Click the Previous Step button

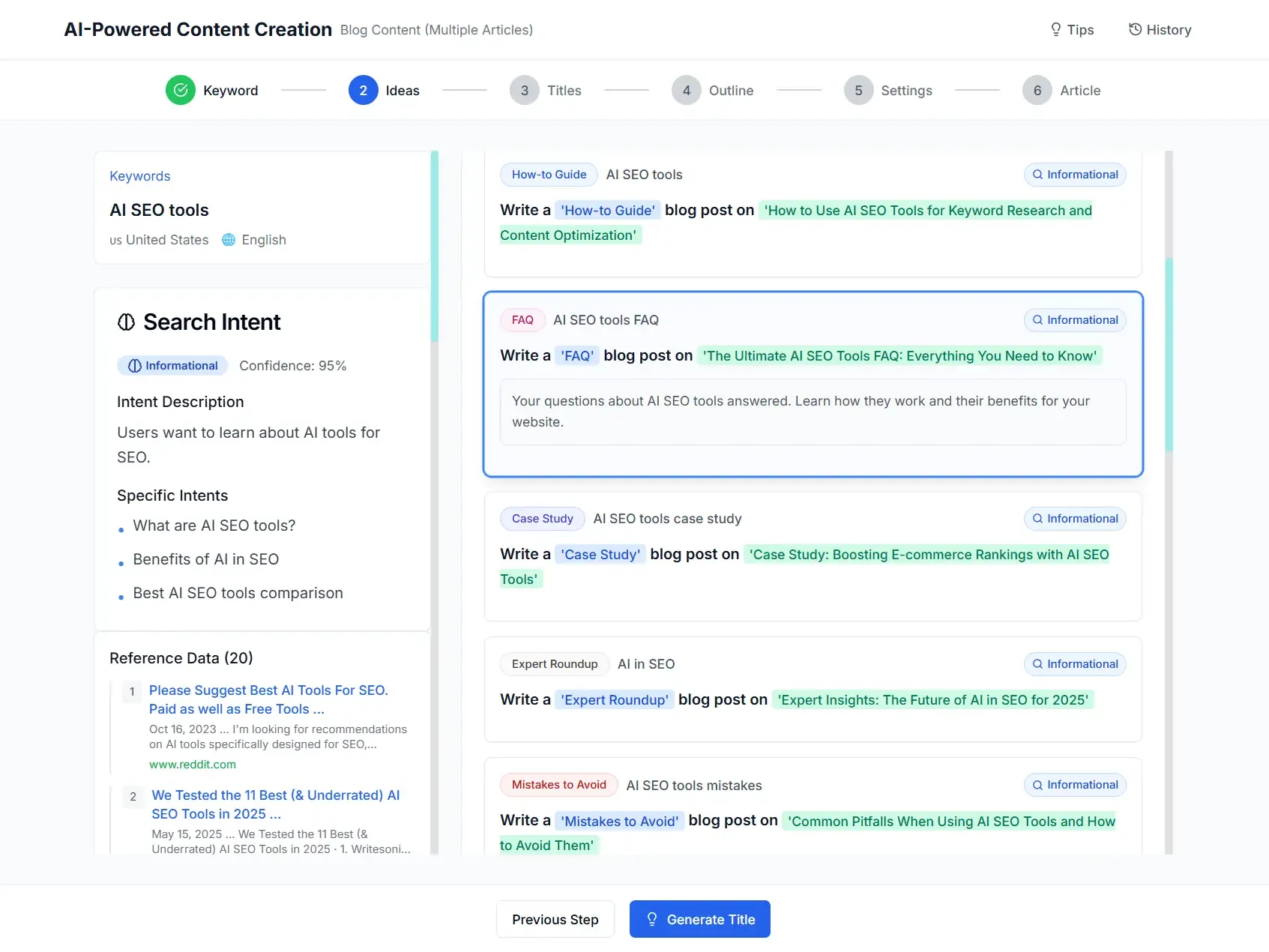click(x=555, y=919)
